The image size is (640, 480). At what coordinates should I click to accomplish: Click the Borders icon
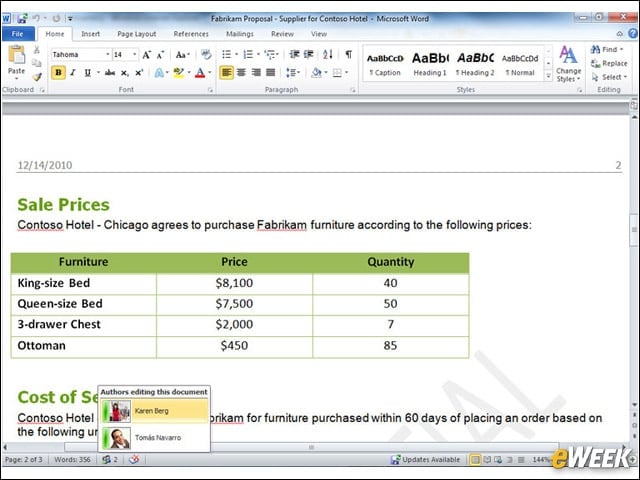[x=337, y=73]
